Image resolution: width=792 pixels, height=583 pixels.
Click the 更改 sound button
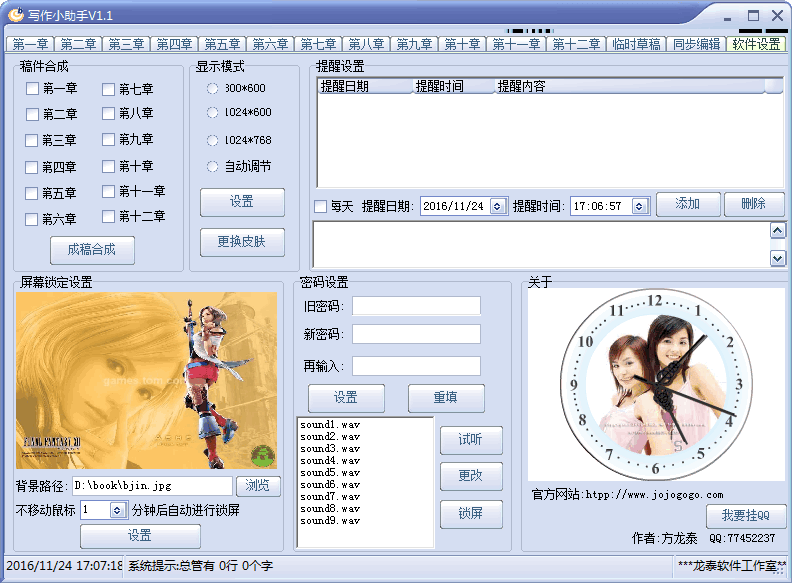click(471, 476)
